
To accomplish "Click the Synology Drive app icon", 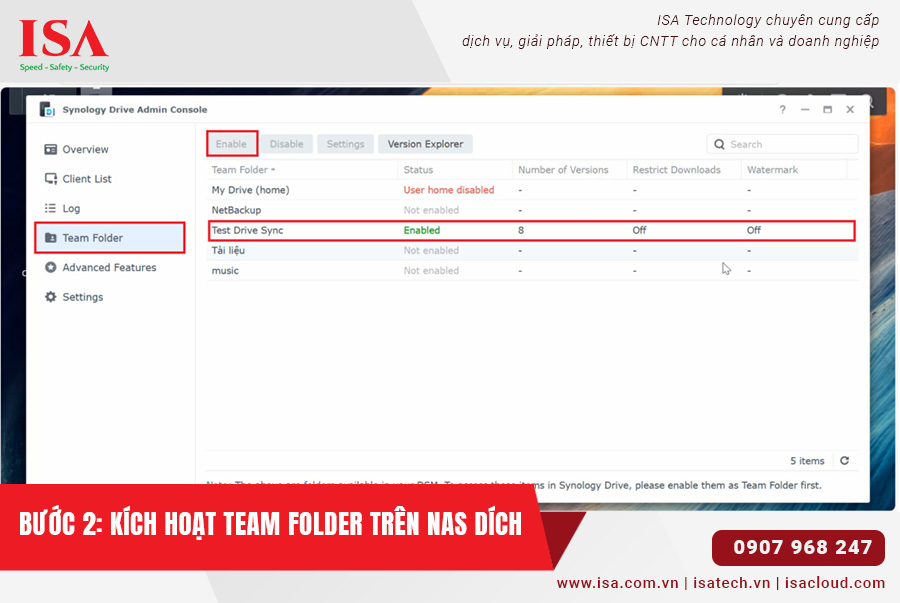I will pyautogui.click(x=47, y=109).
